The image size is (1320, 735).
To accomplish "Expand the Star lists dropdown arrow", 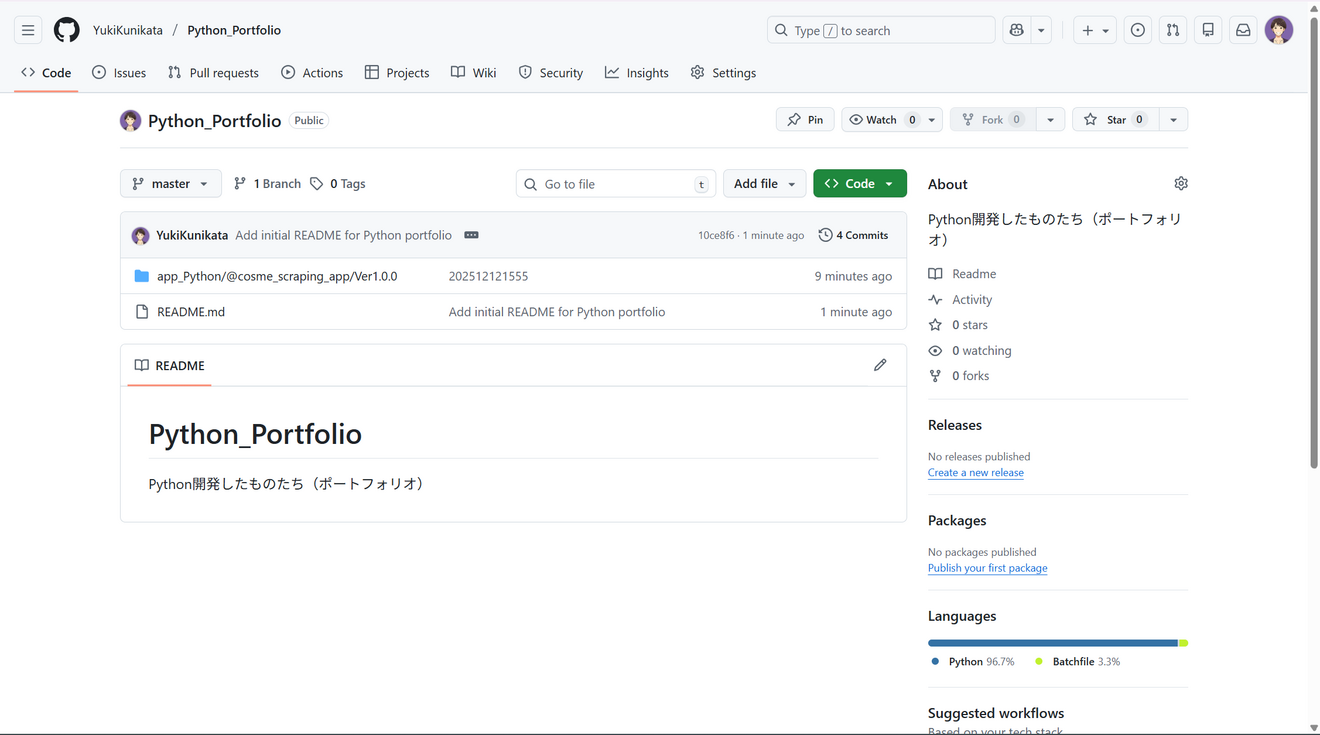I will pos(1173,120).
